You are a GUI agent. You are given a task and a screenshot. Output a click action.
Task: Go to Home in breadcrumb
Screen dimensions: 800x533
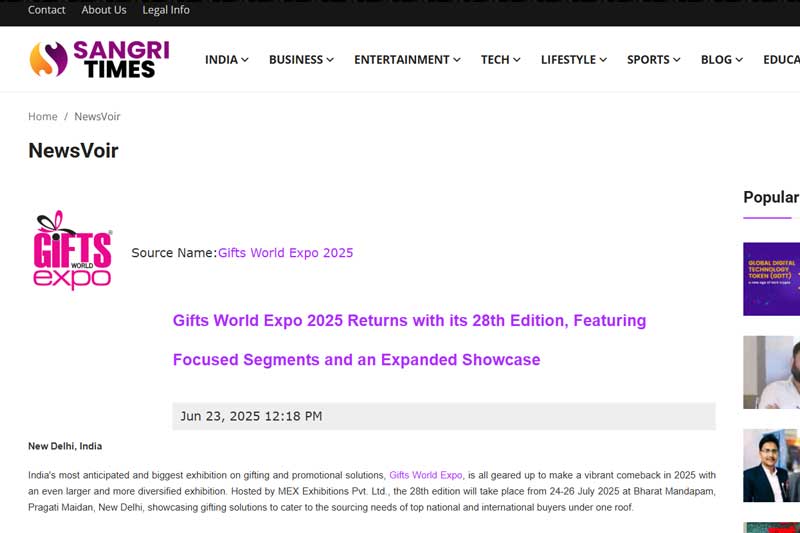pos(43,116)
